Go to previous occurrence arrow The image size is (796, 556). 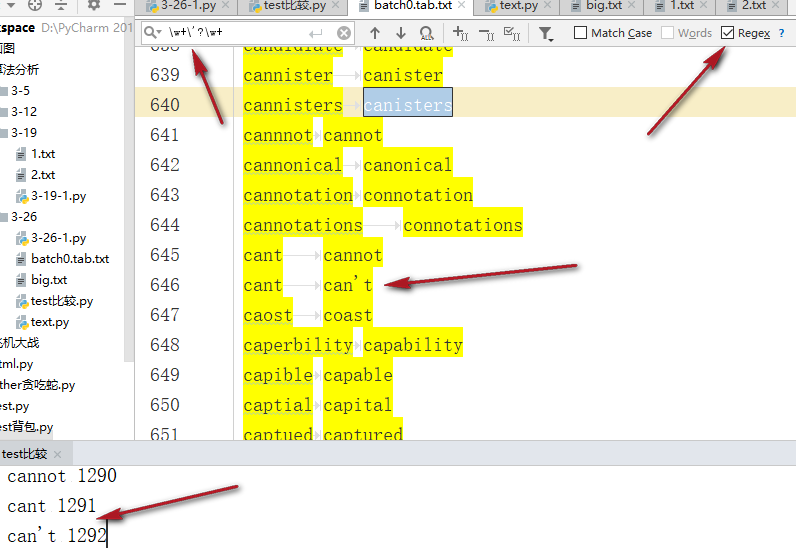coord(375,33)
